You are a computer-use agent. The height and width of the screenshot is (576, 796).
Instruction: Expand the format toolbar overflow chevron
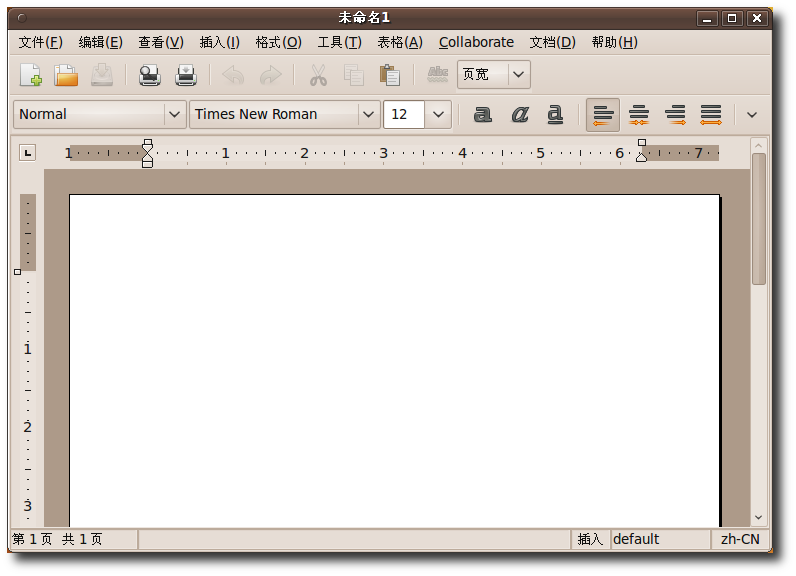pos(752,115)
